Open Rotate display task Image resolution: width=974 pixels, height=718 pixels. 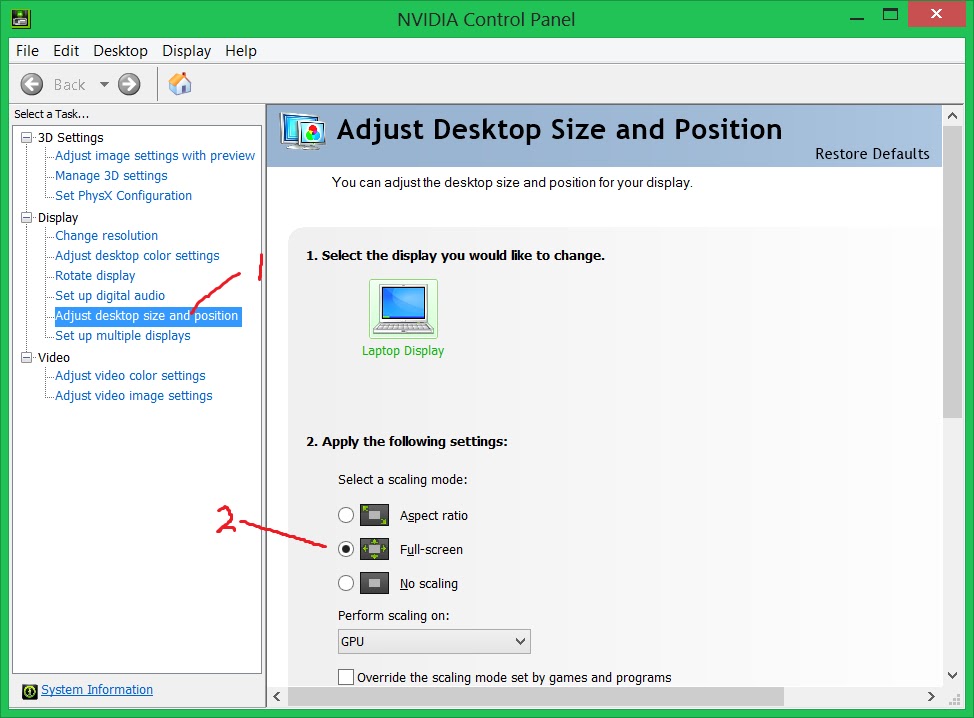click(x=95, y=275)
